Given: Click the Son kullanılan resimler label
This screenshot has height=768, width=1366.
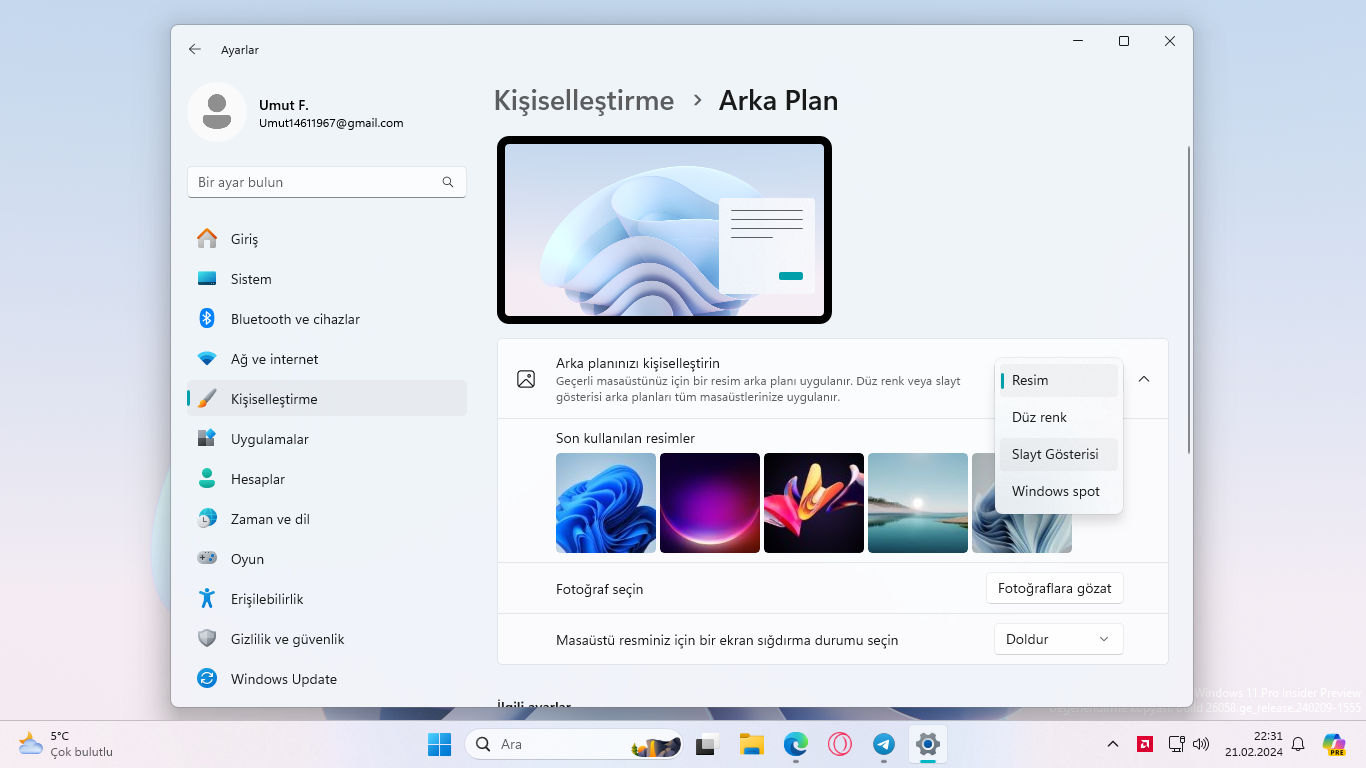Looking at the screenshot, I should point(625,438).
